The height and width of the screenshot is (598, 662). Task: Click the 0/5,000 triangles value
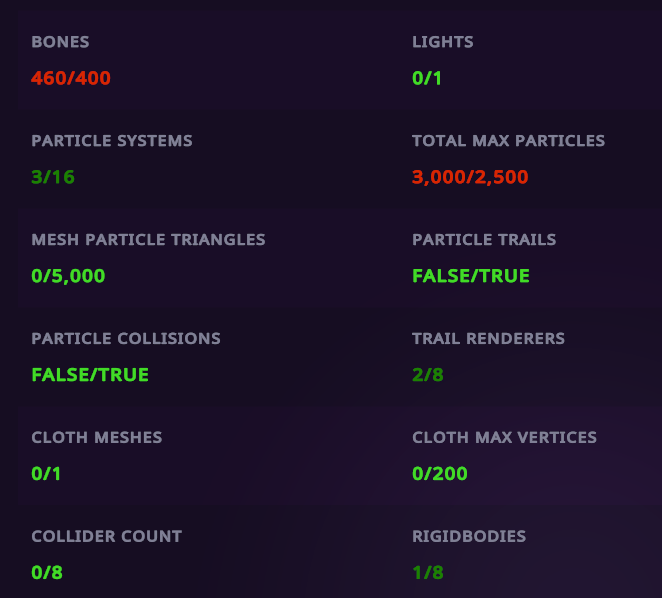coord(68,276)
